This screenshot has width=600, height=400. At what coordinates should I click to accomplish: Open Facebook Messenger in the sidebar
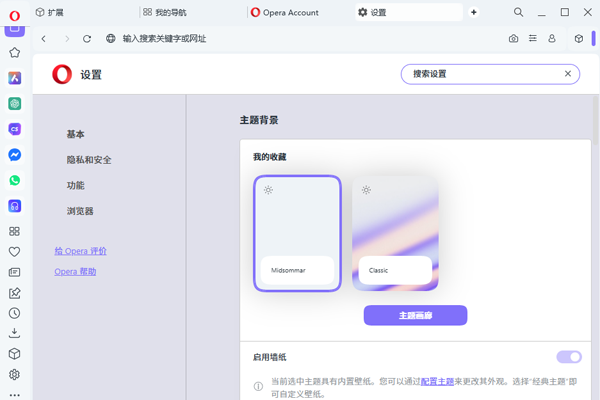pos(15,155)
